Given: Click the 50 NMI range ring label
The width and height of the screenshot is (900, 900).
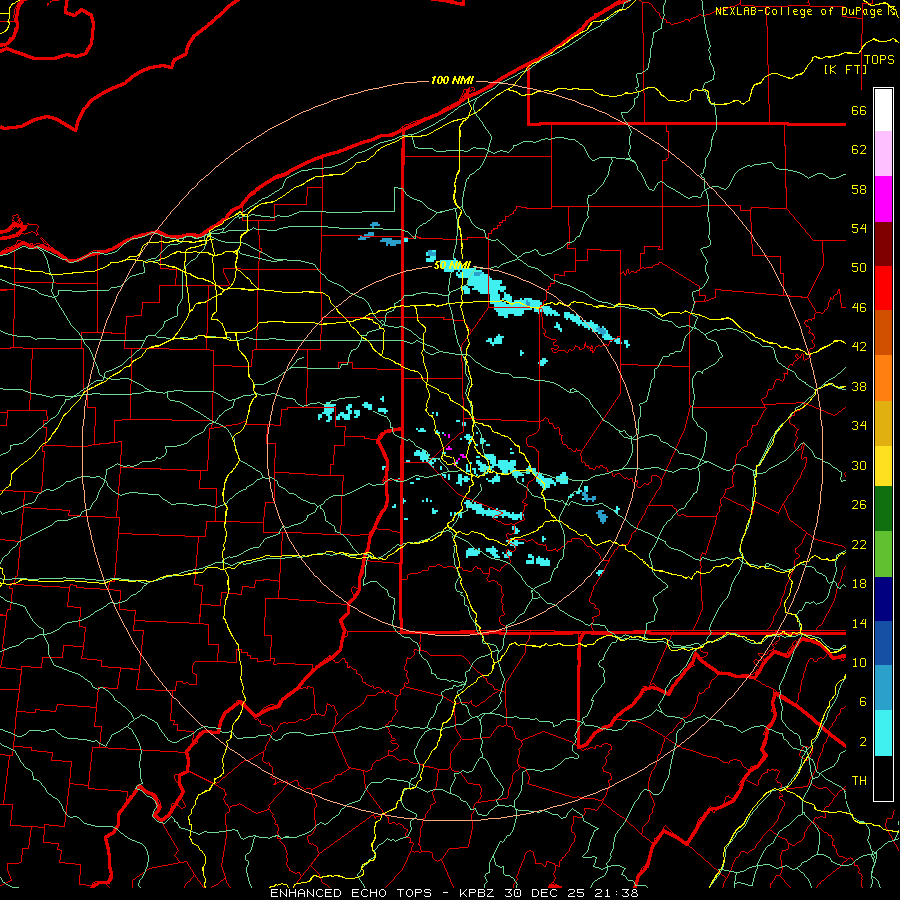Looking at the screenshot, I should pos(452,265).
